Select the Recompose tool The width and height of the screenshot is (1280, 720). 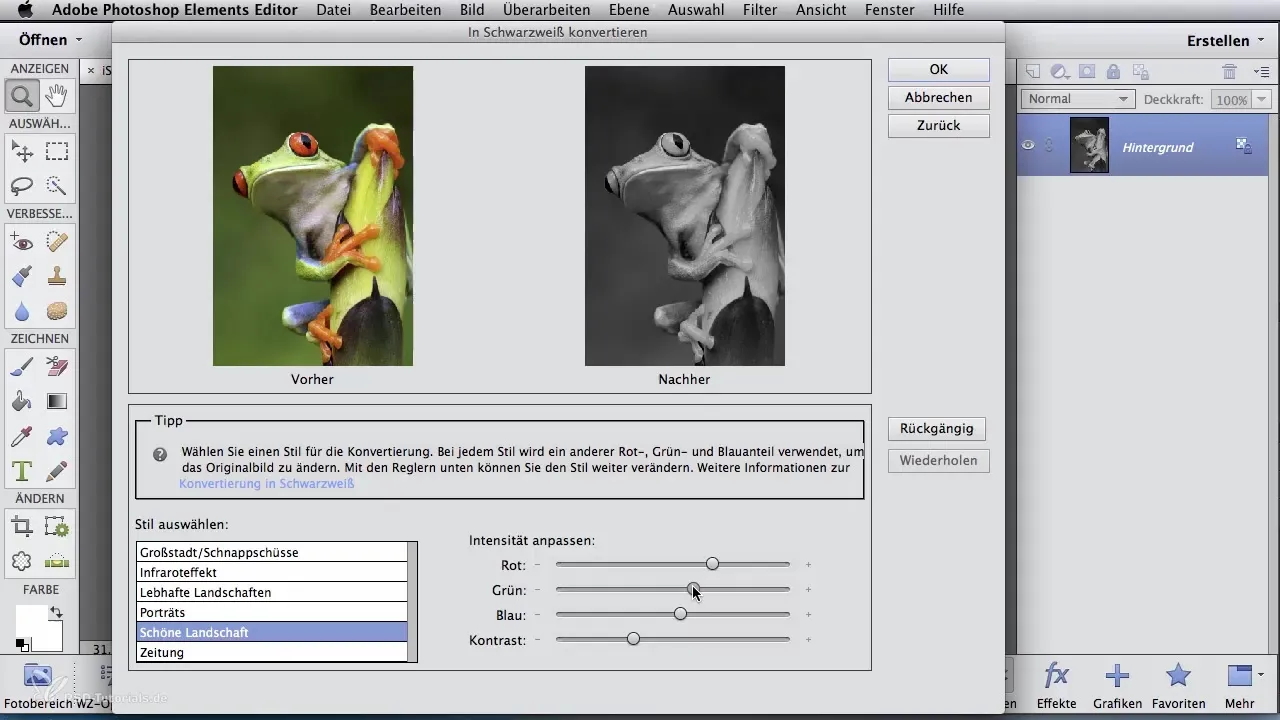pyautogui.click(x=57, y=527)
